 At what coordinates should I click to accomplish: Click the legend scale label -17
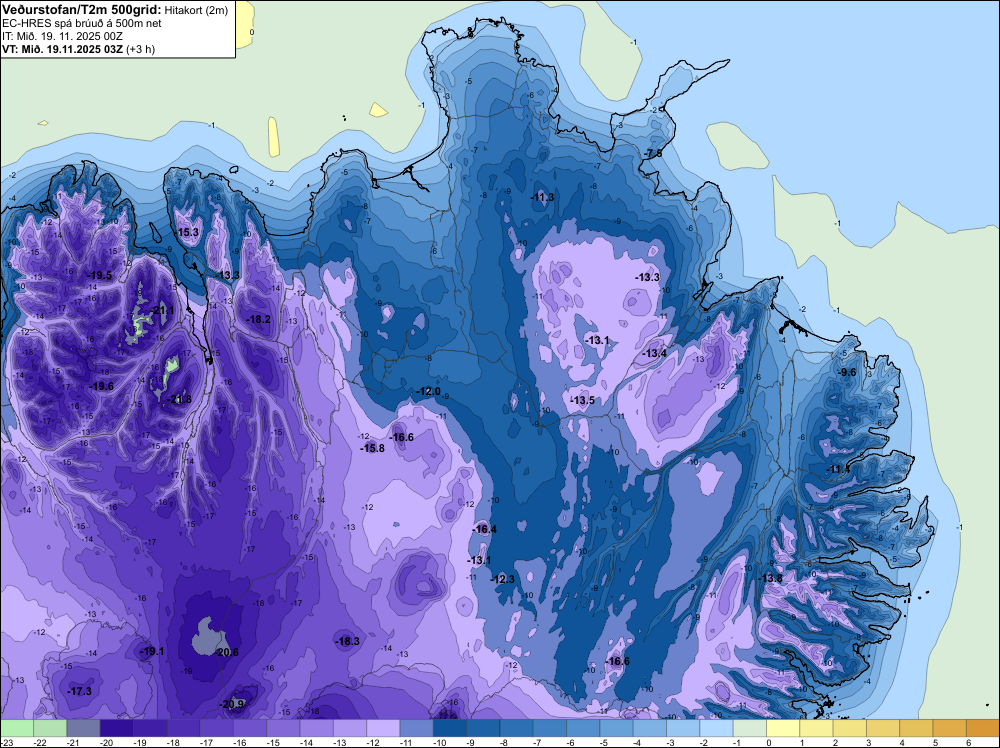(205, 743)
